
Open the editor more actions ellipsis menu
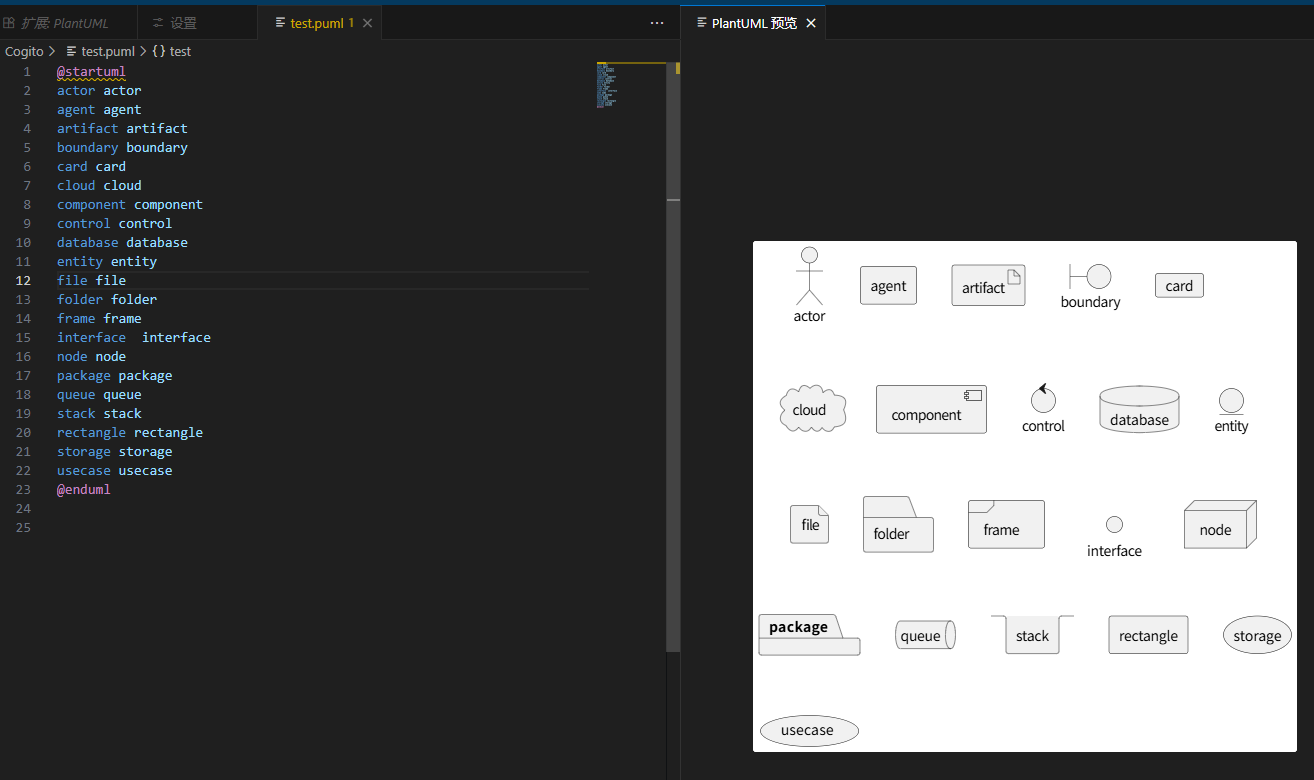click(657, 23)
